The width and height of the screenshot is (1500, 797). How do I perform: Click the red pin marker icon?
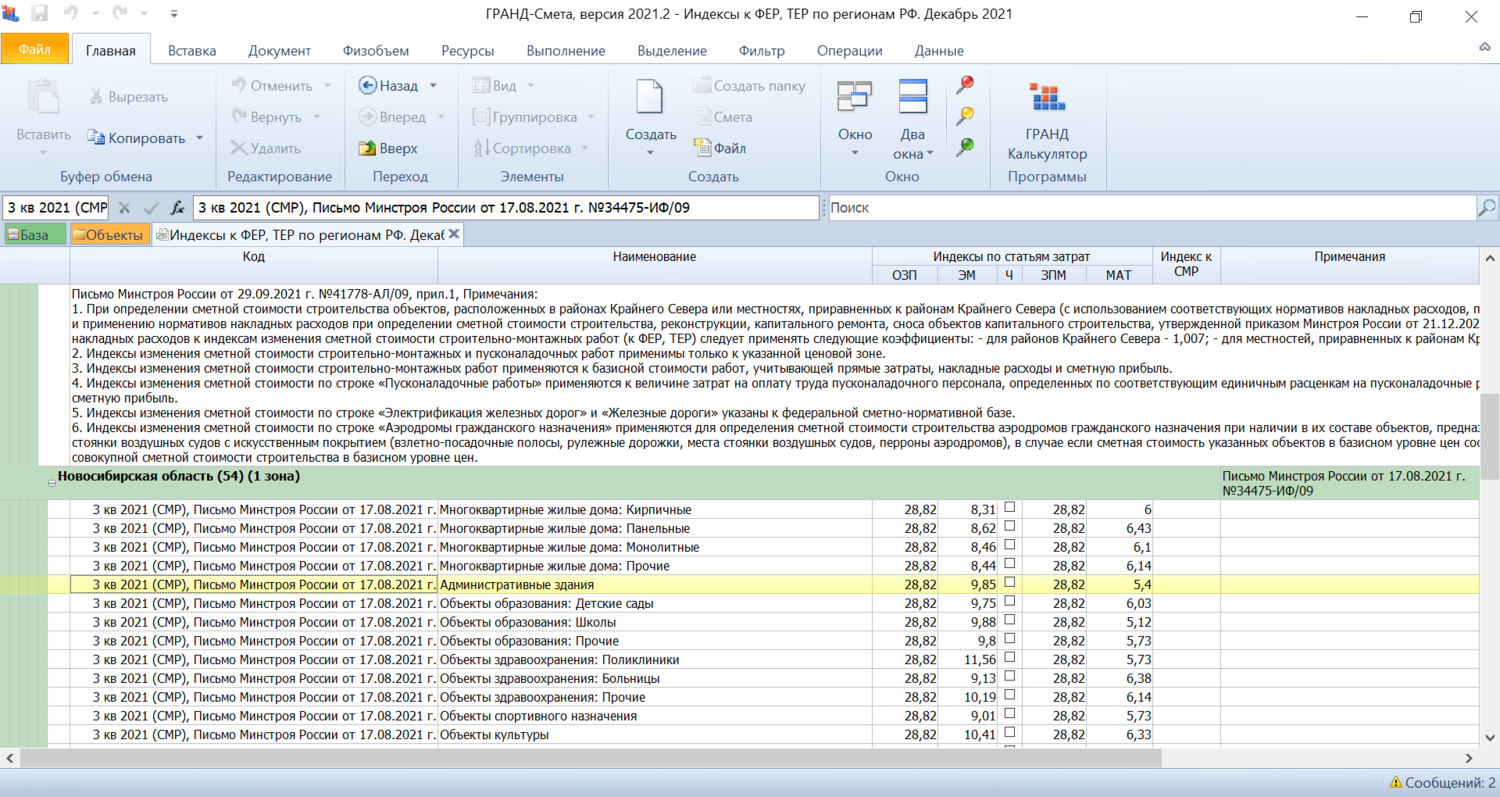coord(965,86)
